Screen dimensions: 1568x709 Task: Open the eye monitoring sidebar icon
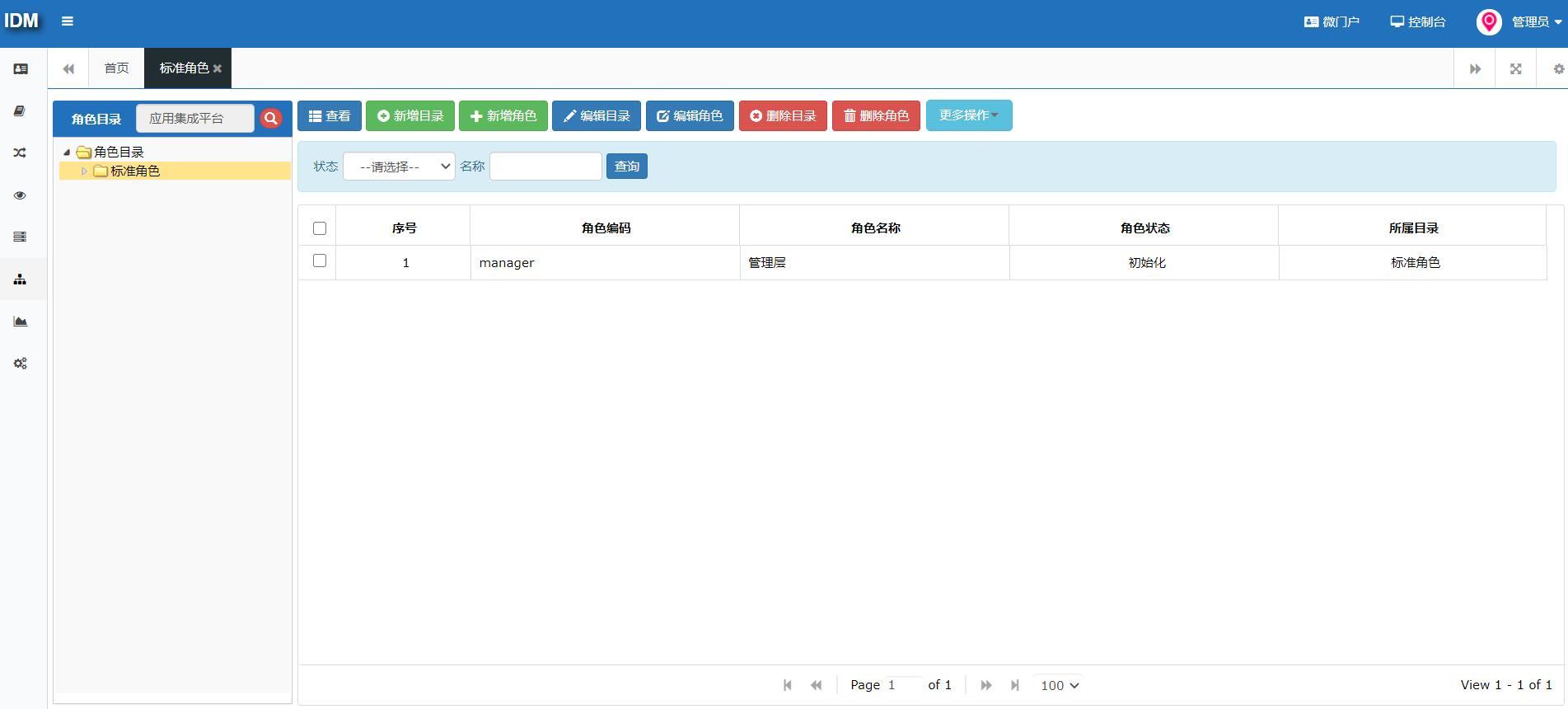tap(21, 195)
